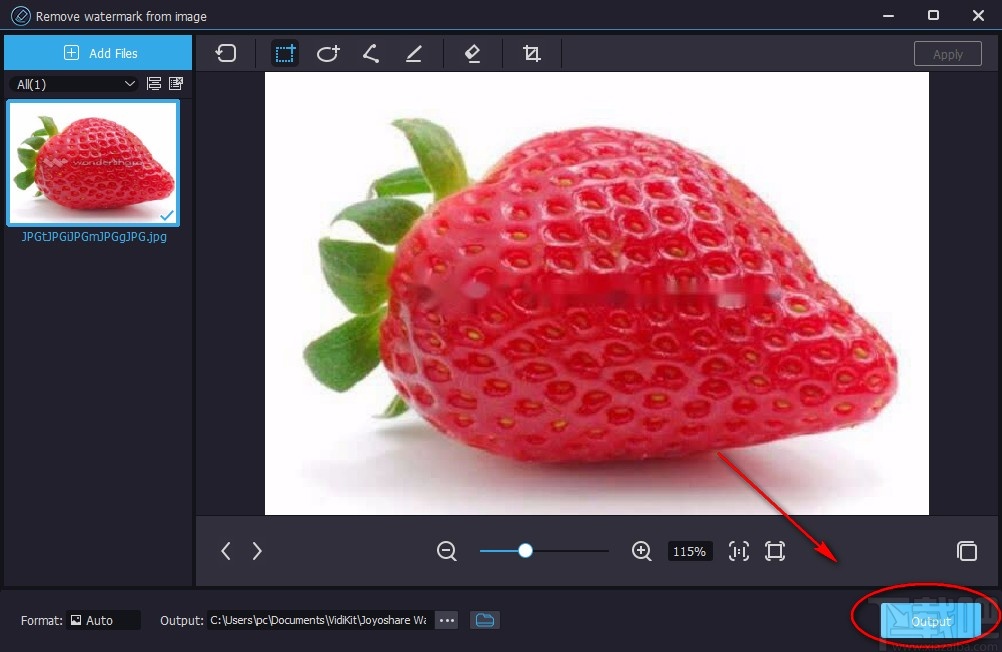The image size is (1002, 652).
Task: Select the line drawing tool
Action: [x=413, y=53]
